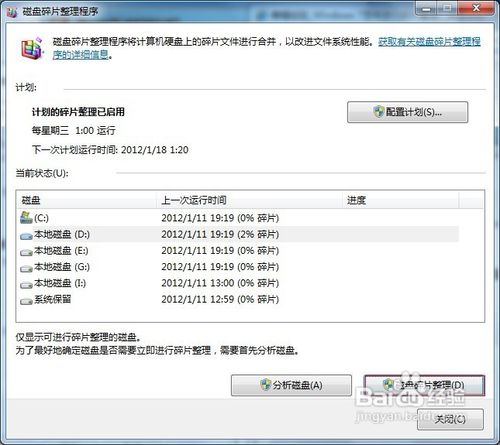Click the 计划: section label
This screenshot has width=500, height=445.
click(26, 88)
